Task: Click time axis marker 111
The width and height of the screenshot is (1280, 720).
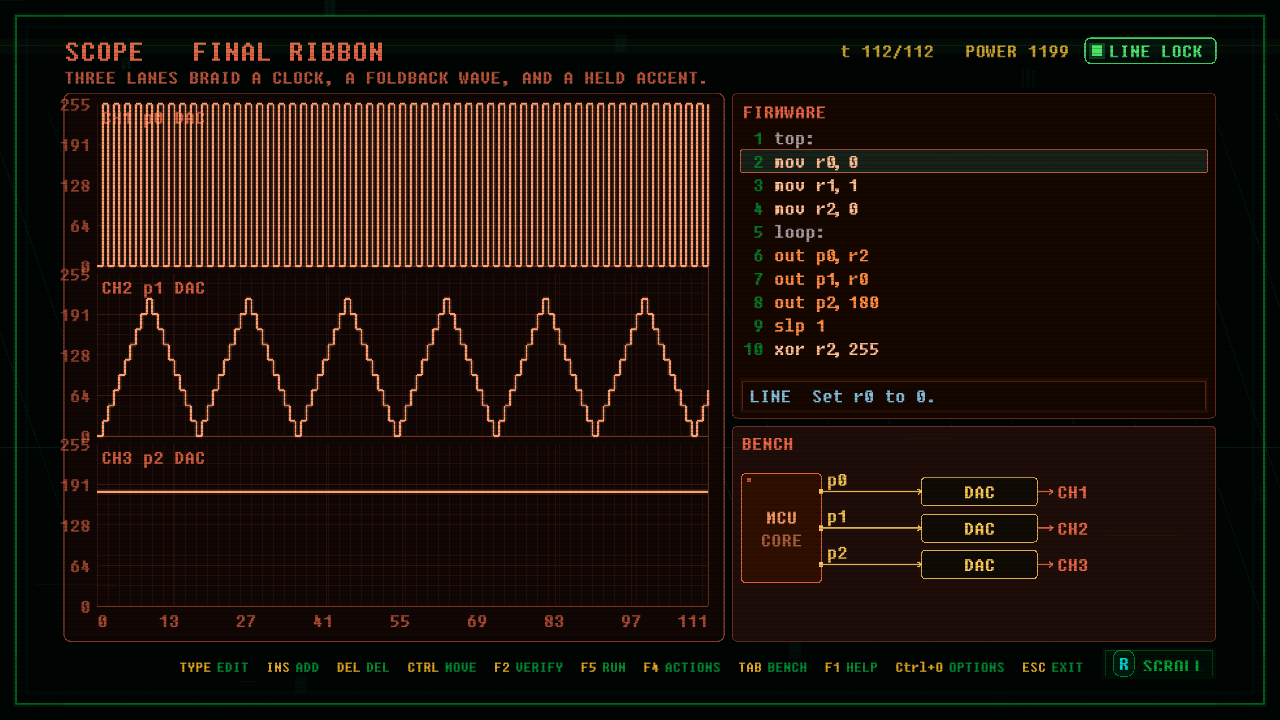Action: pos(692,621)
